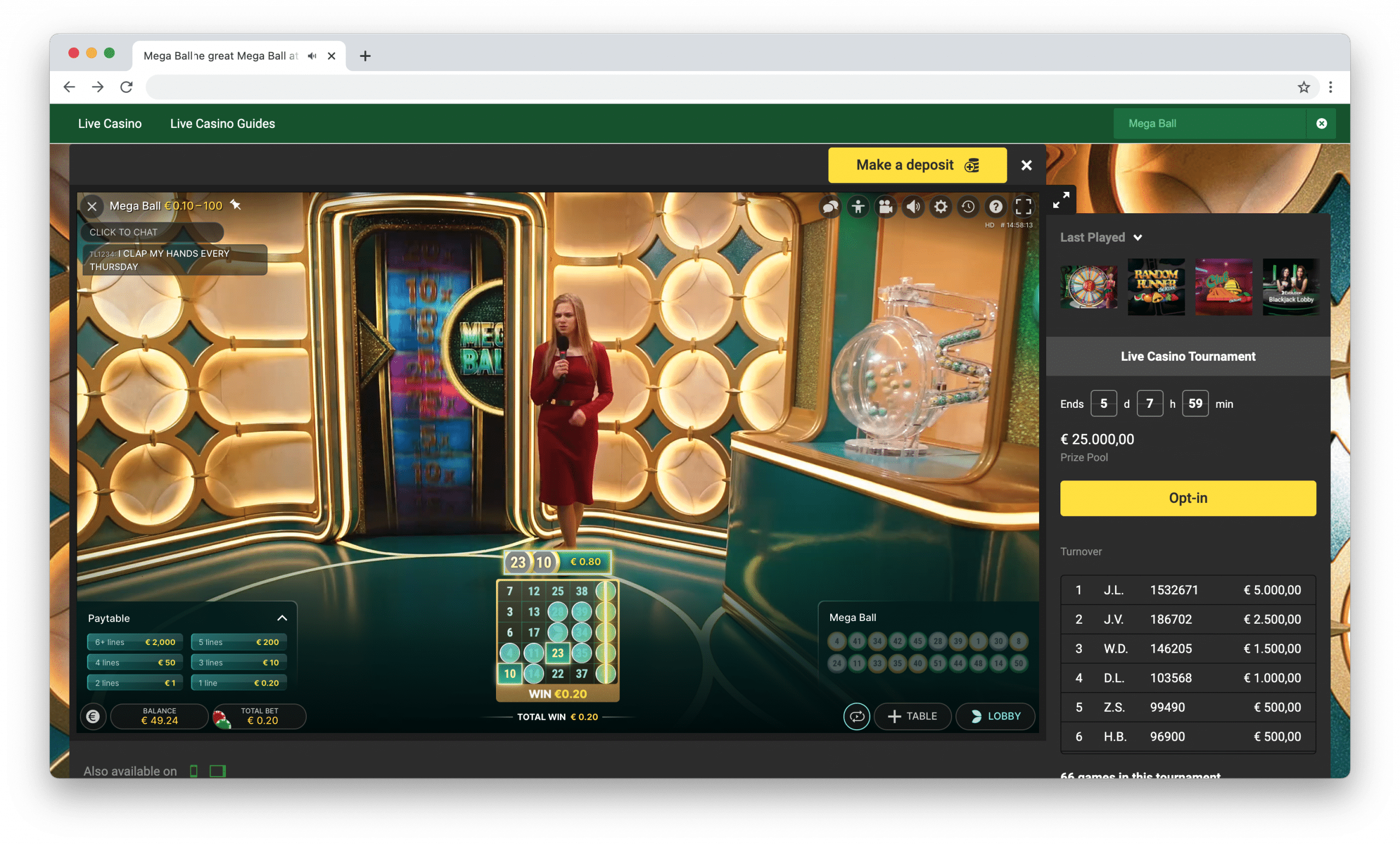
Task: Click the 2 lines € 1 paytable row
Action: tap(135, 683)
